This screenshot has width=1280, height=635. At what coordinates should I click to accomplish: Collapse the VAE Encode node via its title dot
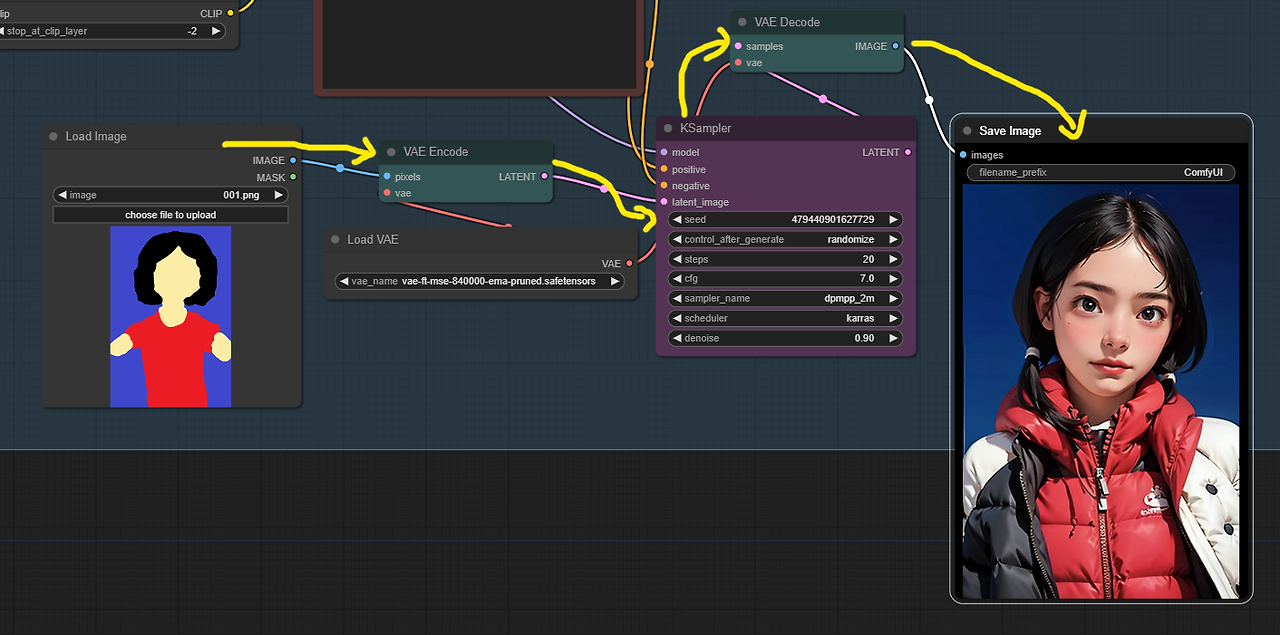(391, 152)
